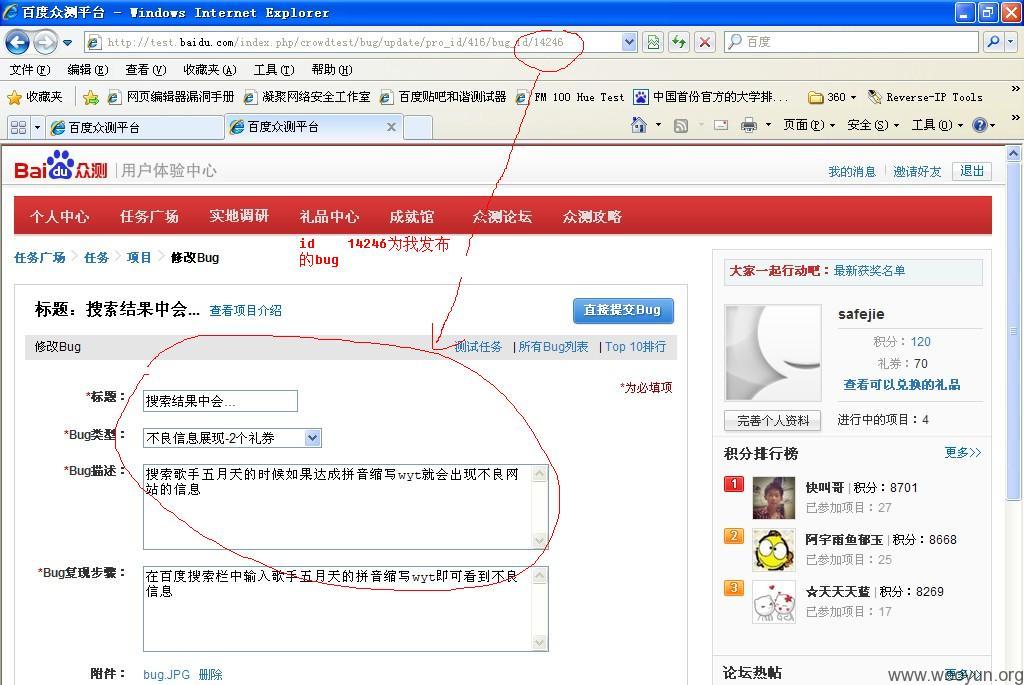The image size is (1024, 685).
Task: Click the Stop loading X icon
Action: pyautogui.click(x=705, y=42)
